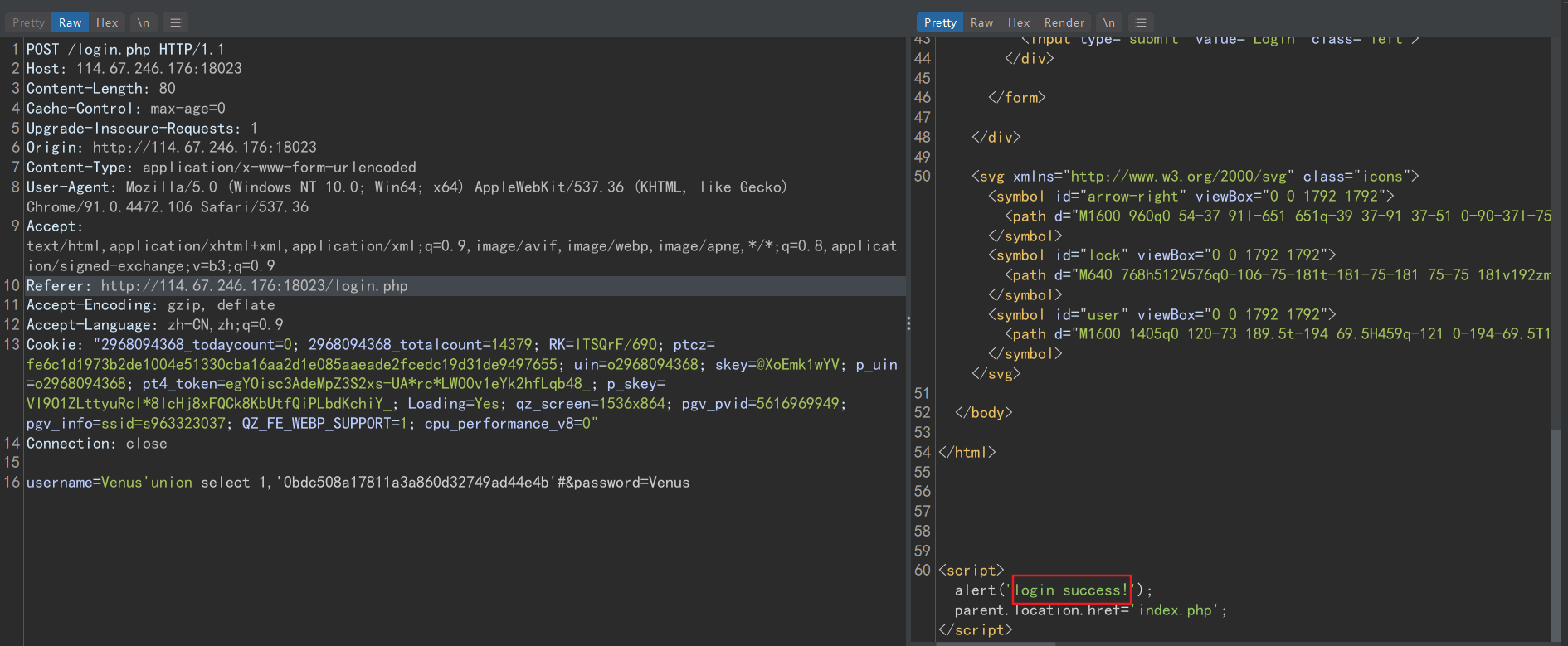Click the response vertical scrollbar thumb
The height and width of the screenshot is (646, 1568).
click(1556, 535)
